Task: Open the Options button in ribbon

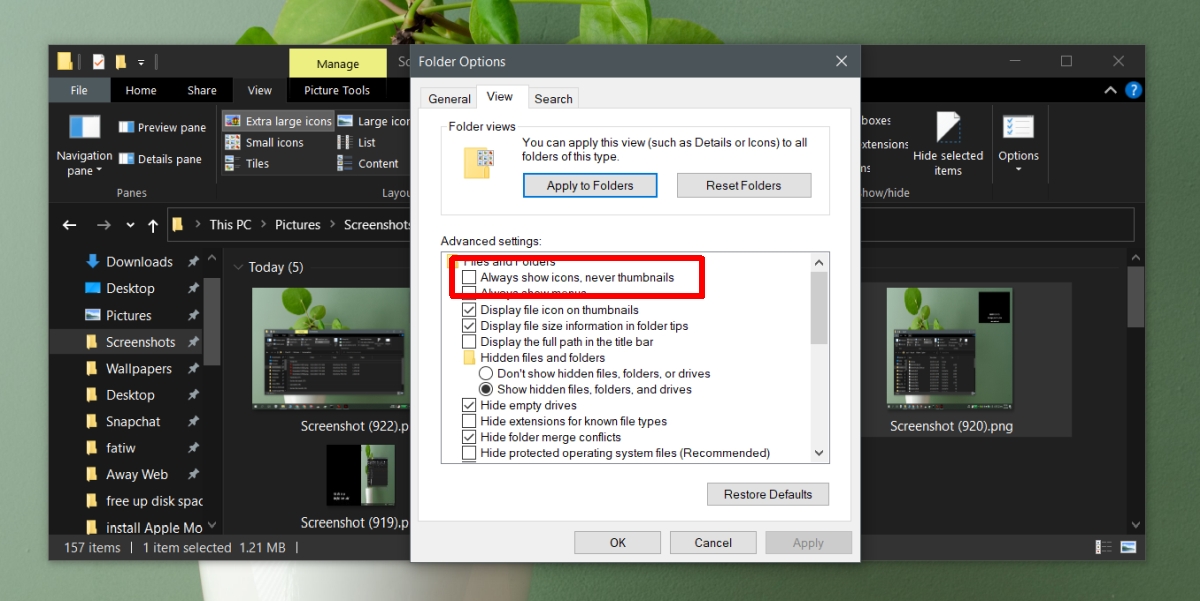Action: [1018, 143]
